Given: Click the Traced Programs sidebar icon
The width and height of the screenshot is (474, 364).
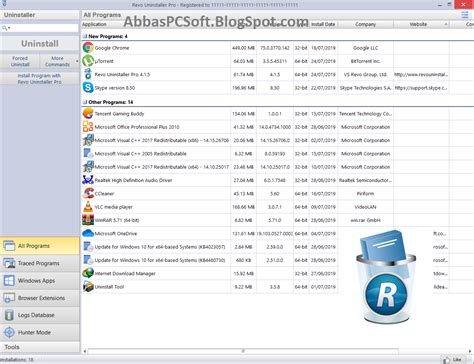Looking at the screenshot, I should pos(9,263).
